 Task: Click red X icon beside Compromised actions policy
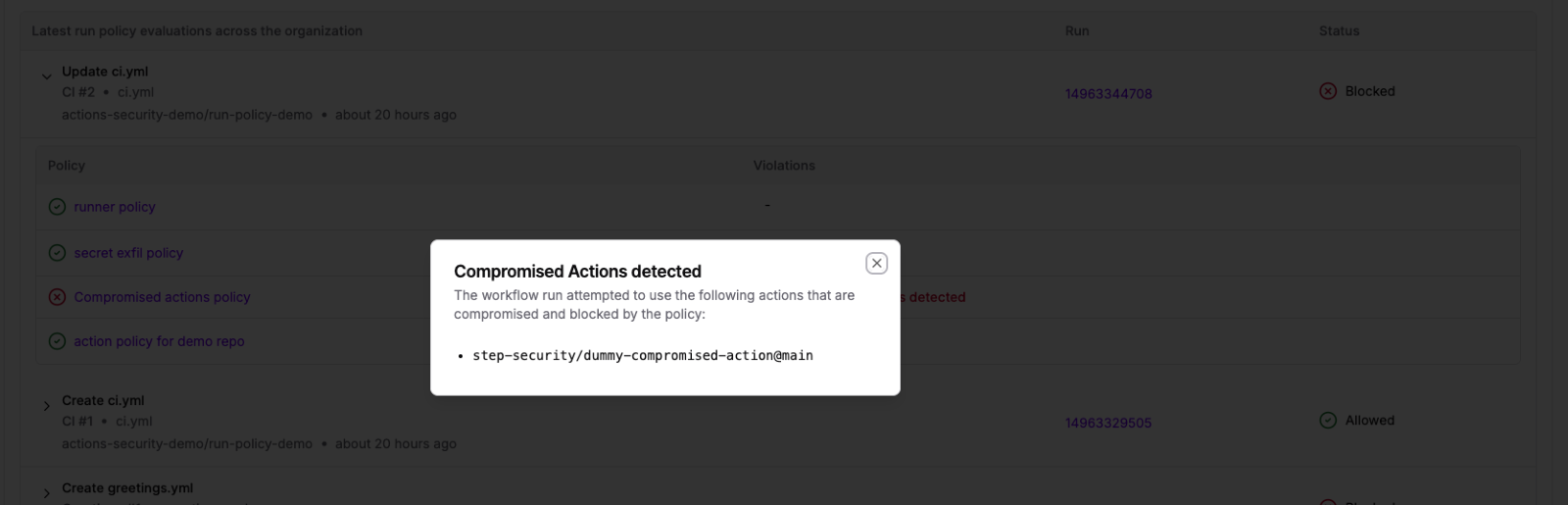tap(57, 297)
